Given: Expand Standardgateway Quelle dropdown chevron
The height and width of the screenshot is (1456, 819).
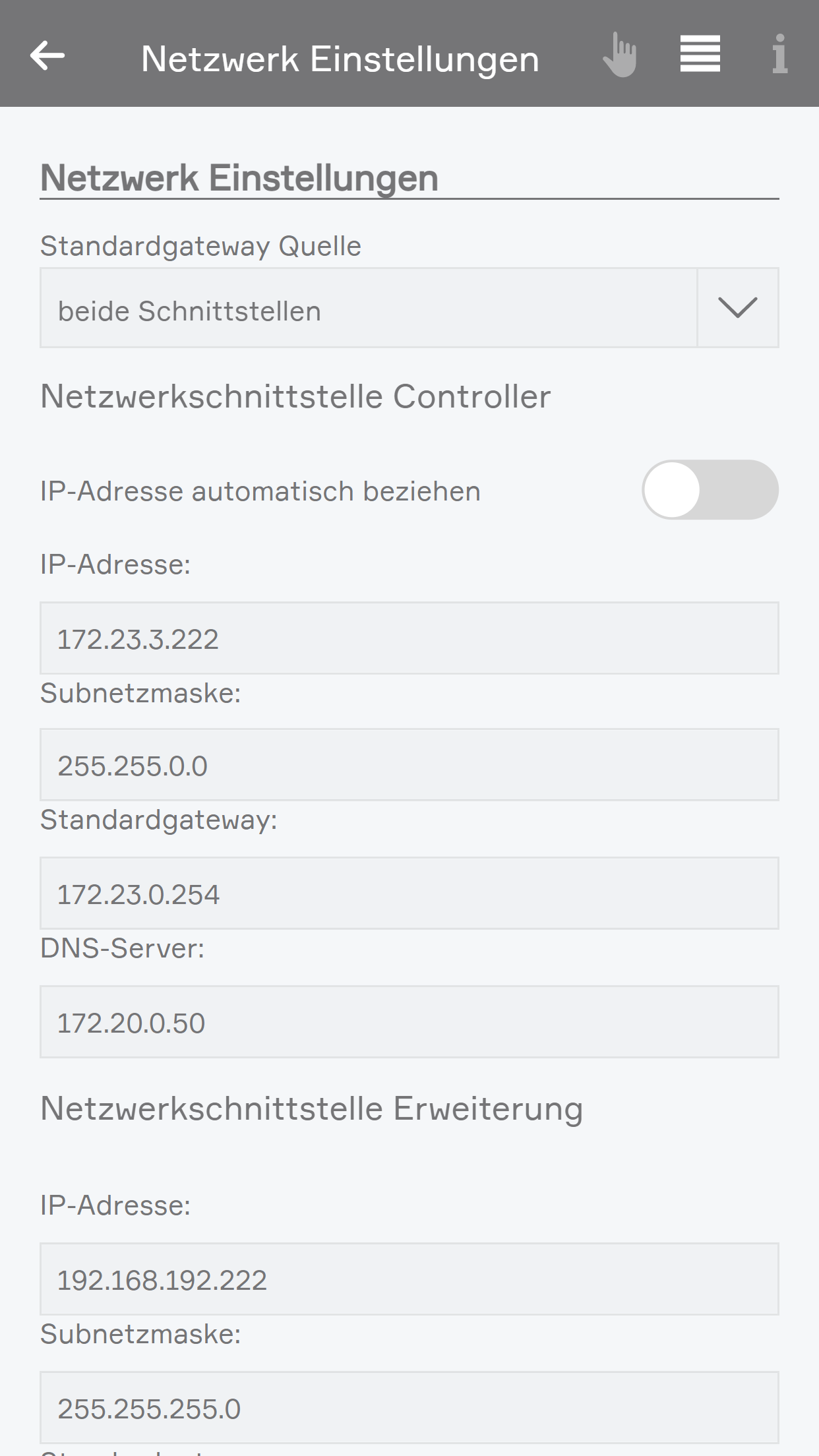Looking at the screenshot, I should pyautogui.click(x=737, y=308).
